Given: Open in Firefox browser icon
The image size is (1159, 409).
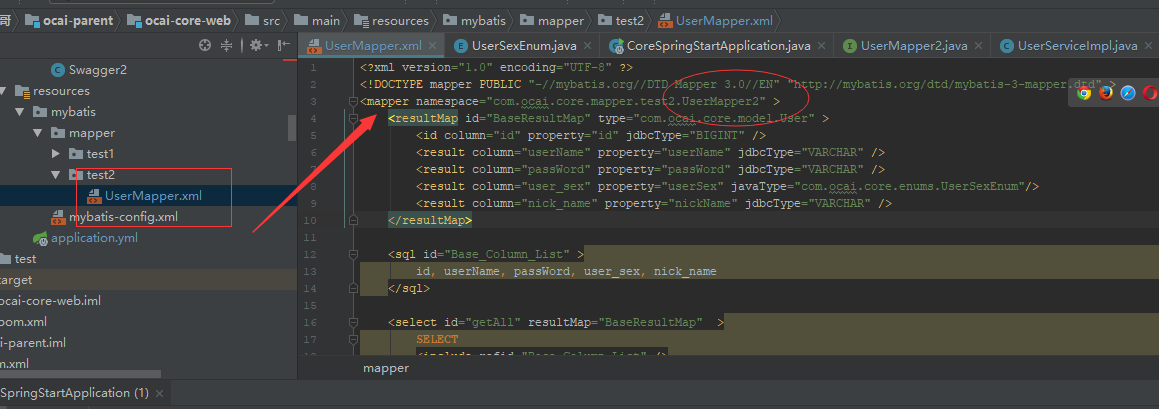Looking at the screenshot, I should (x=1106, y=92).
